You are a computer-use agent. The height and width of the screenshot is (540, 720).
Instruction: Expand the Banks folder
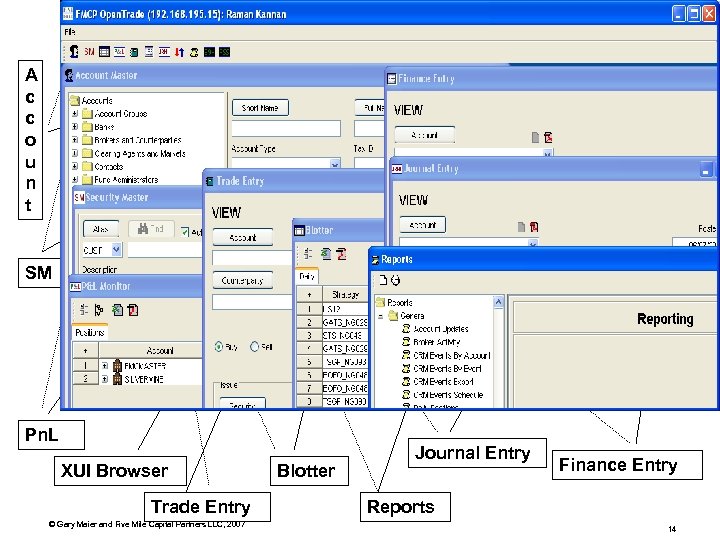(x=75, y=126)
